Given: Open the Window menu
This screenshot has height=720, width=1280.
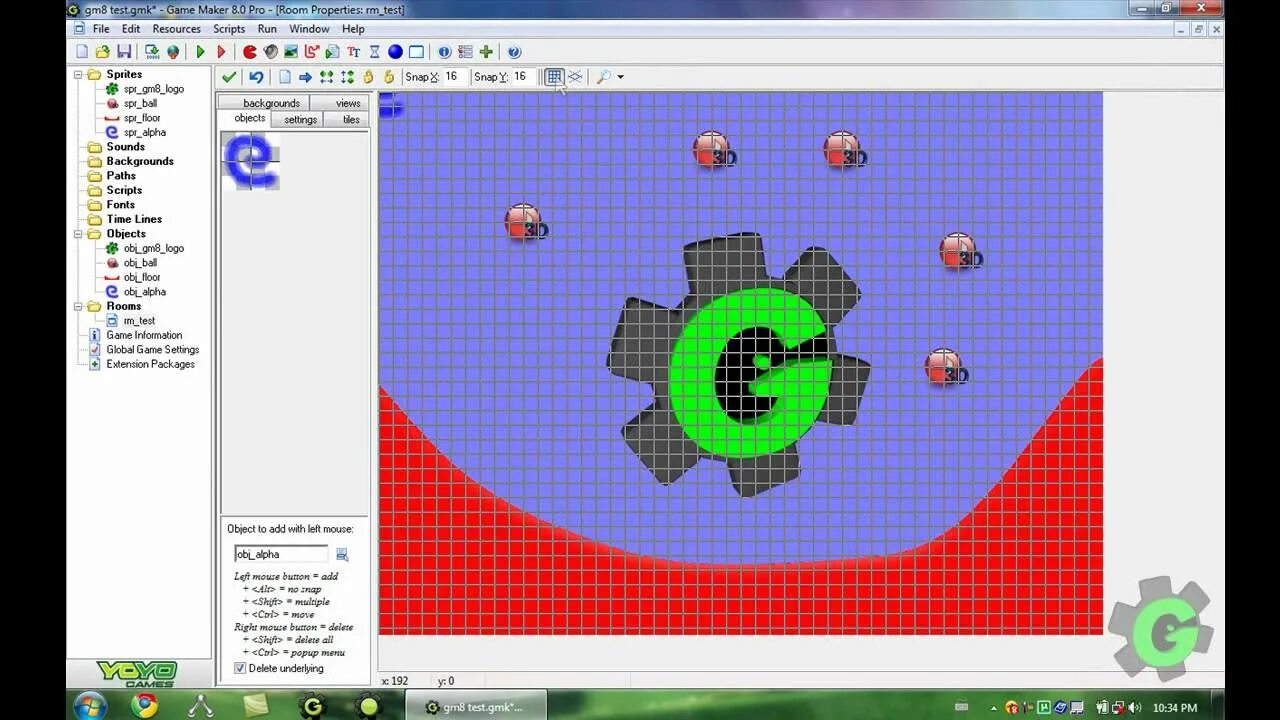Looking at the screenshot, I should (x=309, y=29).
